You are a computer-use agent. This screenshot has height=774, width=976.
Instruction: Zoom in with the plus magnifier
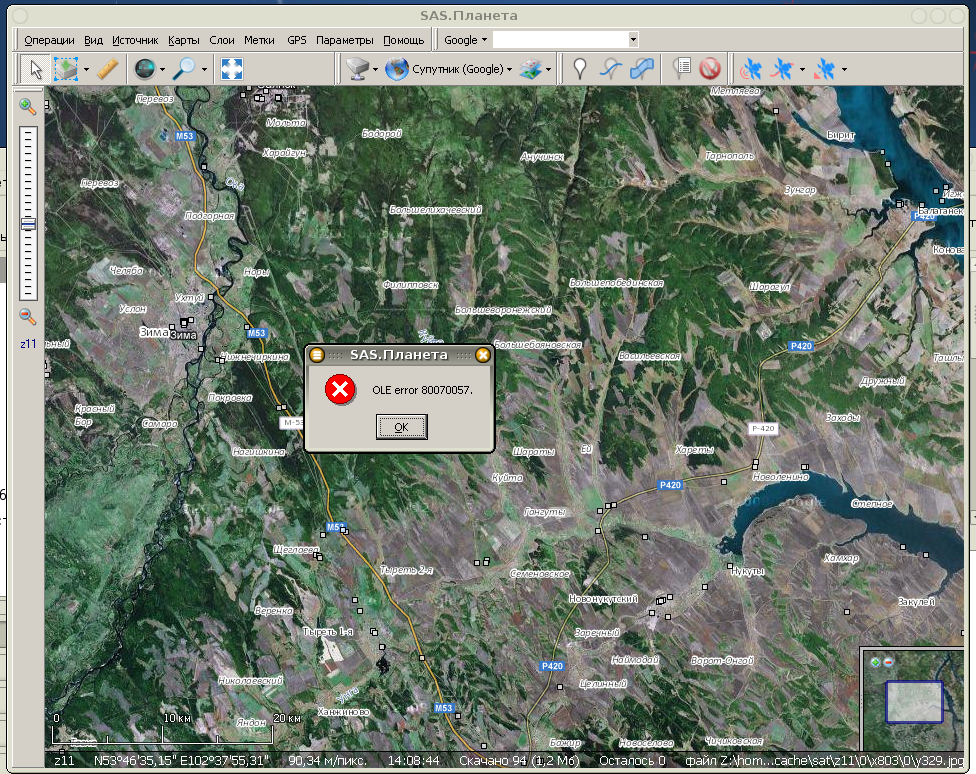(x=28, y=107)
